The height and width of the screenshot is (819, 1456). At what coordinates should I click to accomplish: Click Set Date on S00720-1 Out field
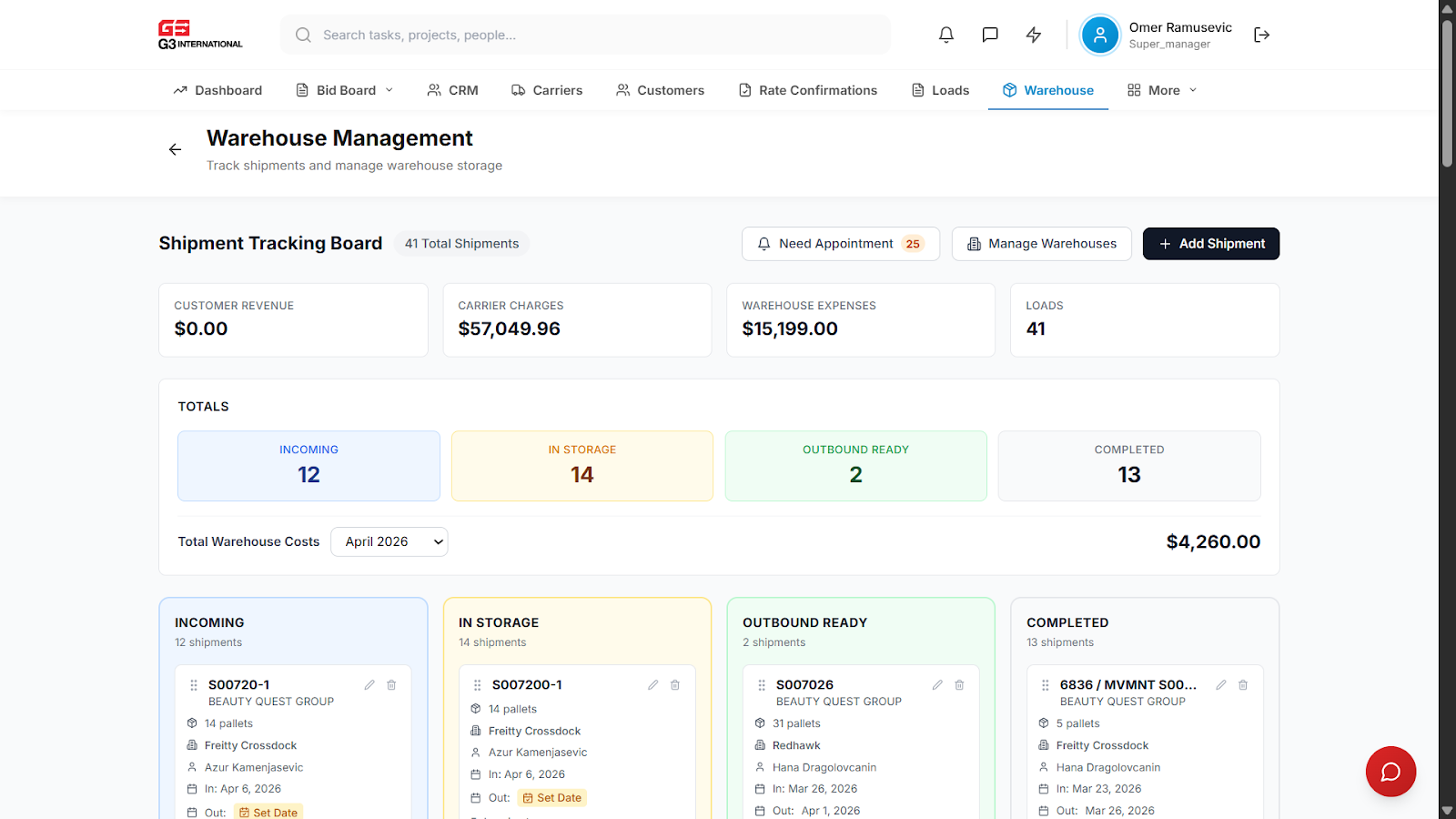[x=268, y=813]
